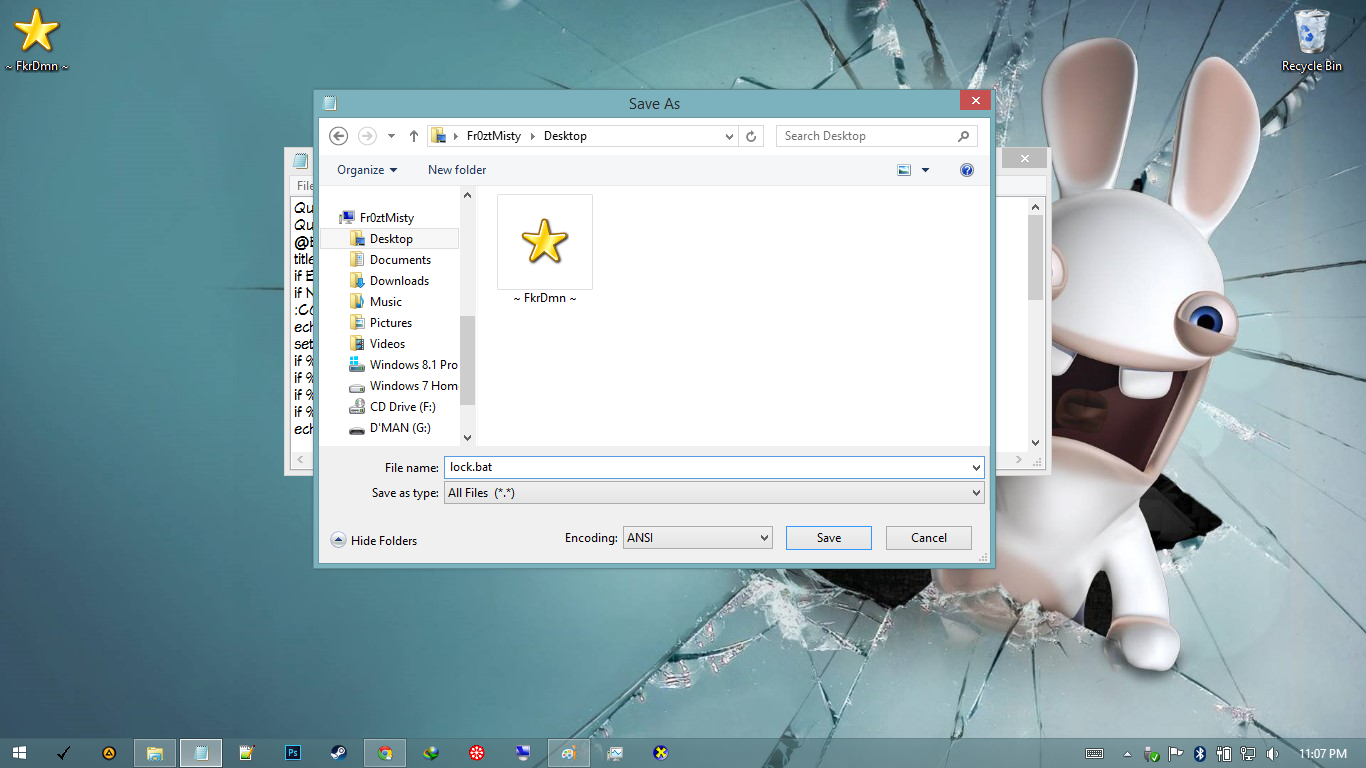Launch Steam from the taskbar
The height and width of the screenshot is (768, 1366).
(340, 753)
